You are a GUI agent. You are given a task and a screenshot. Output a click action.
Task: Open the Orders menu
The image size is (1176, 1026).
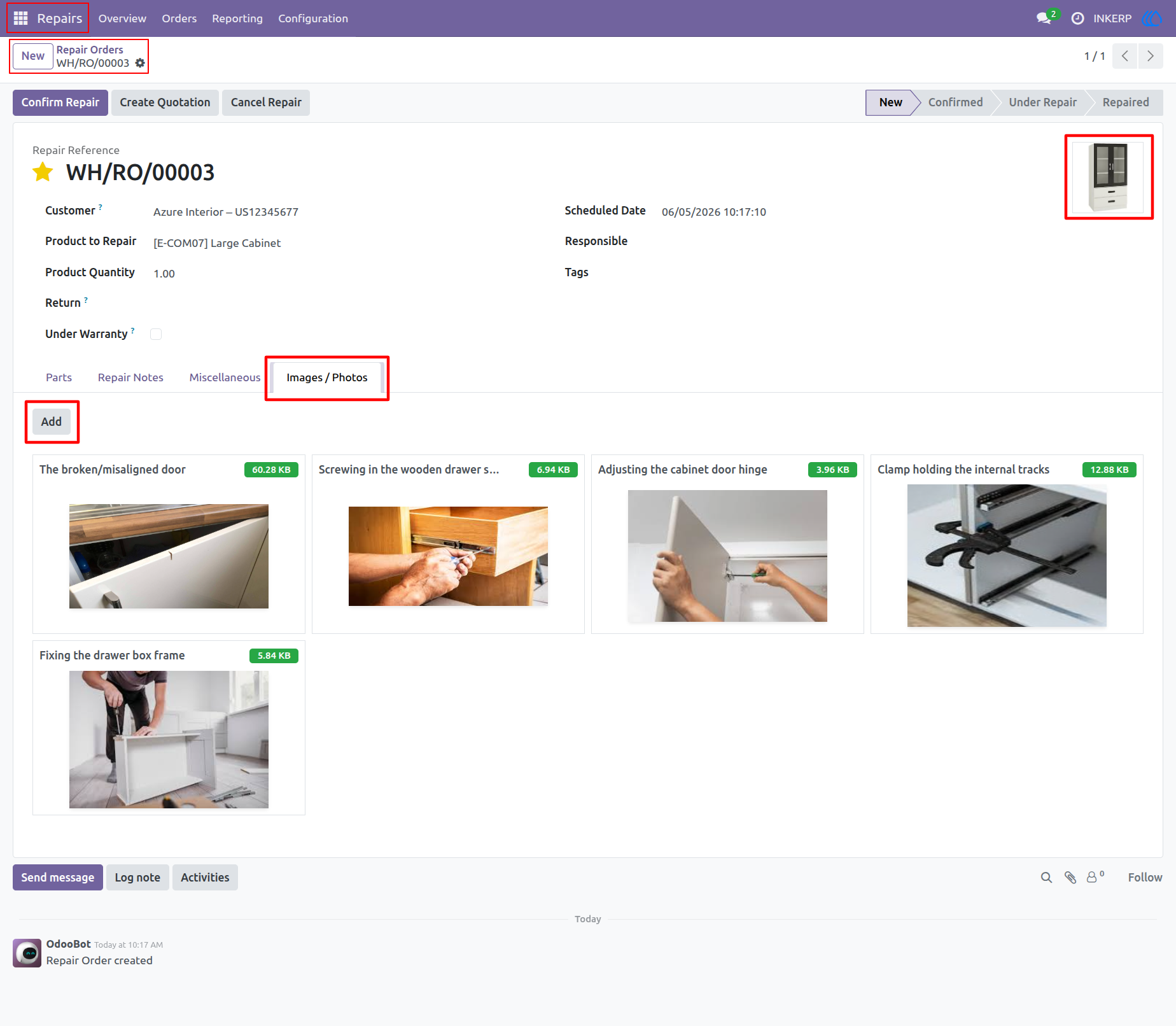click(x=179, y=18)
